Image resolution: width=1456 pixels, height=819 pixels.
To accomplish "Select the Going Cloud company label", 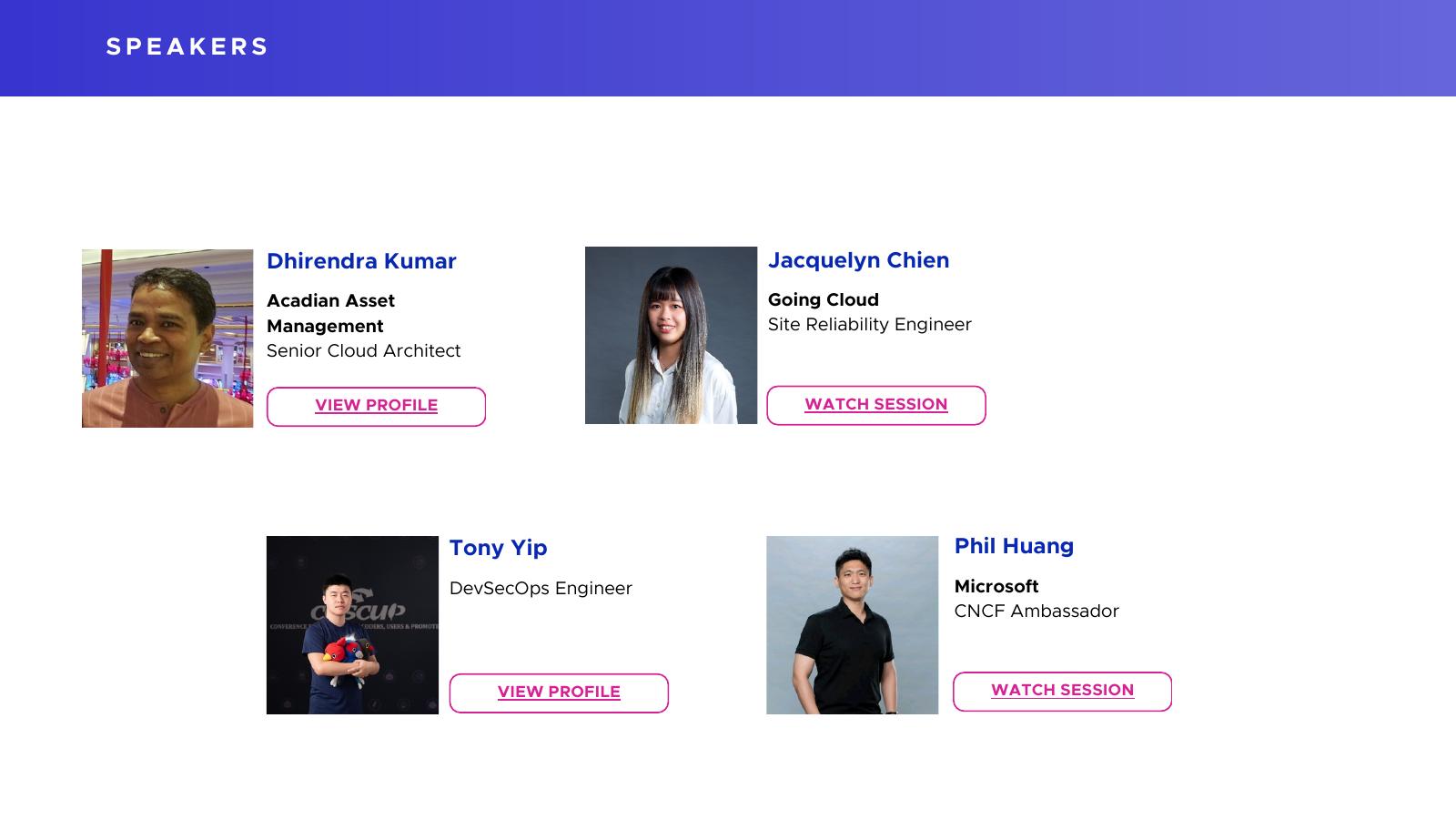I will click(x=823, y=300).
